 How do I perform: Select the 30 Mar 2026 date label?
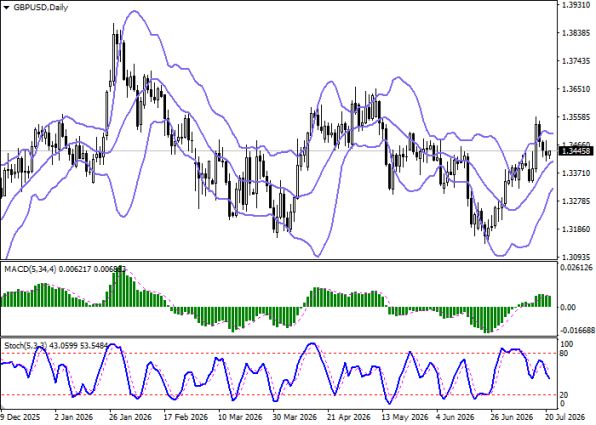click(295, 417)
